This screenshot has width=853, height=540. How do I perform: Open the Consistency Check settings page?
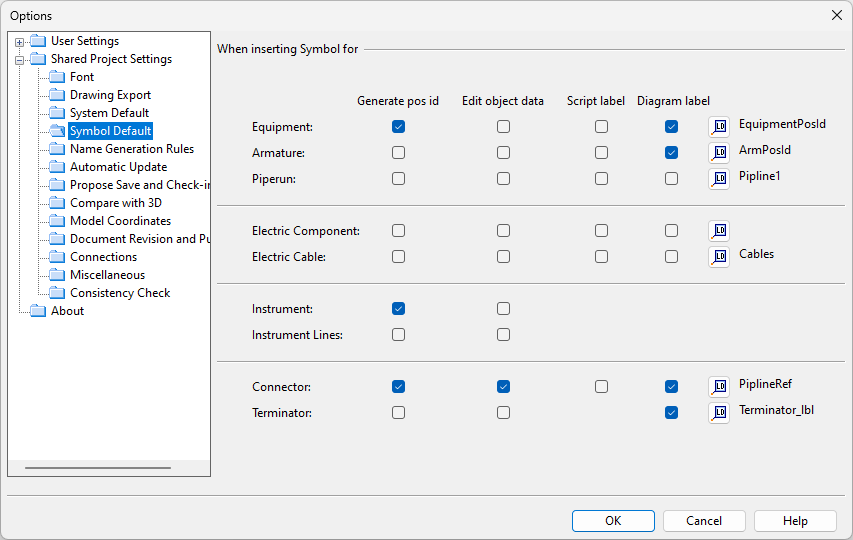coord(119,293)
